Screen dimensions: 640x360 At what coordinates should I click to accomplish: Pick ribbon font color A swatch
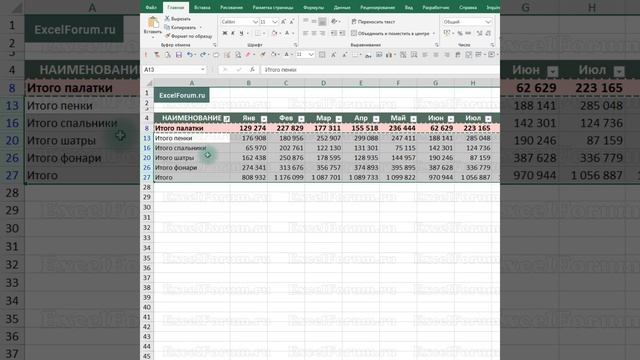pyautogui.click(x=287, y=33)
